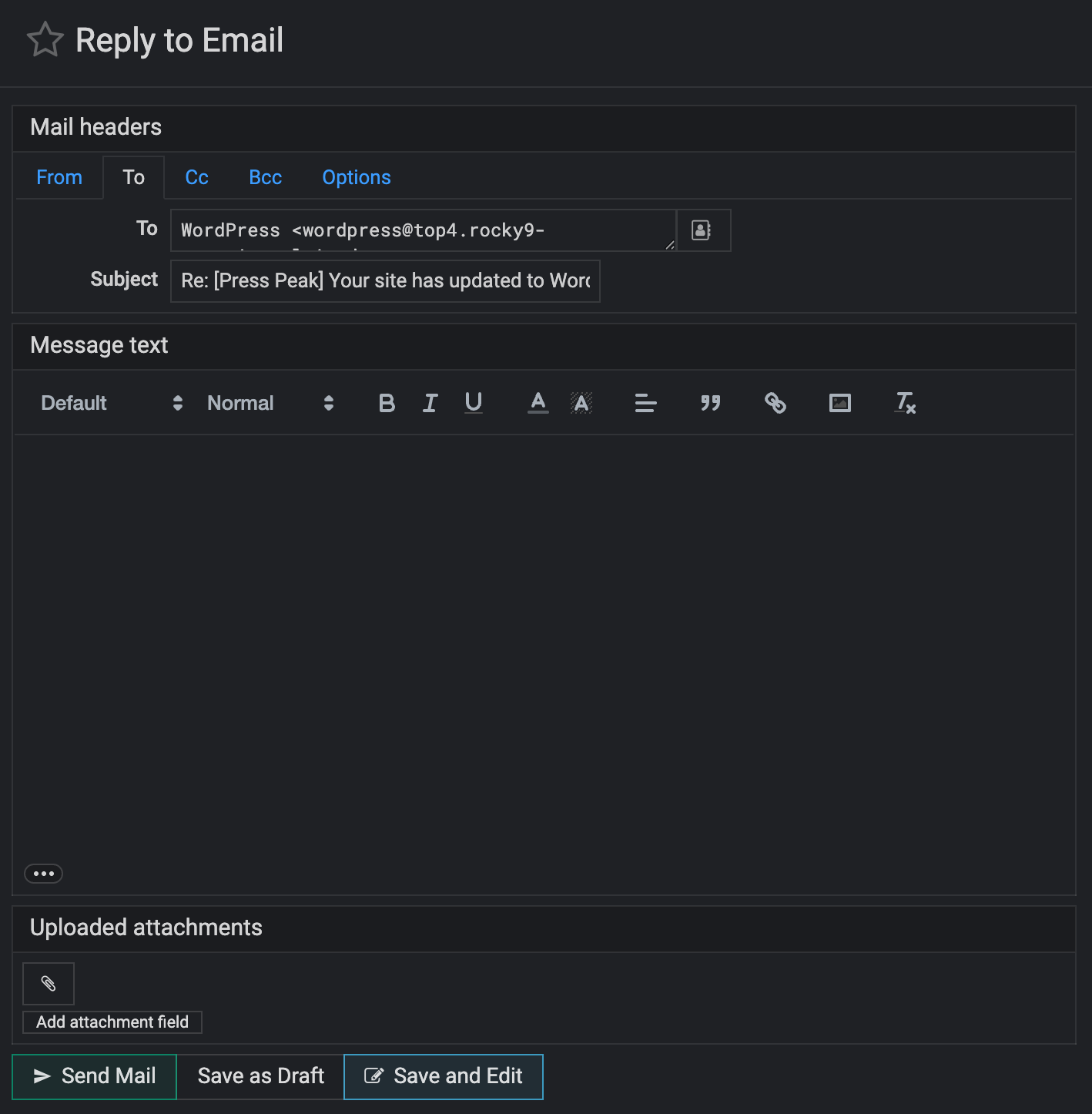
Task: Clear text formatting in the editor
Action: pyautogui.click(x=905, y=403)
